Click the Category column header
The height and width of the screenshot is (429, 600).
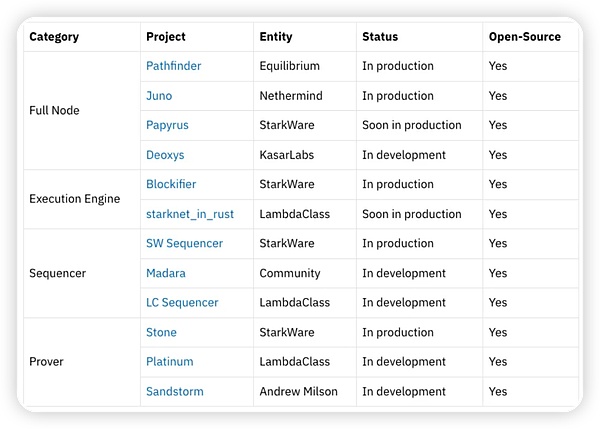click(x=54, y=37)
